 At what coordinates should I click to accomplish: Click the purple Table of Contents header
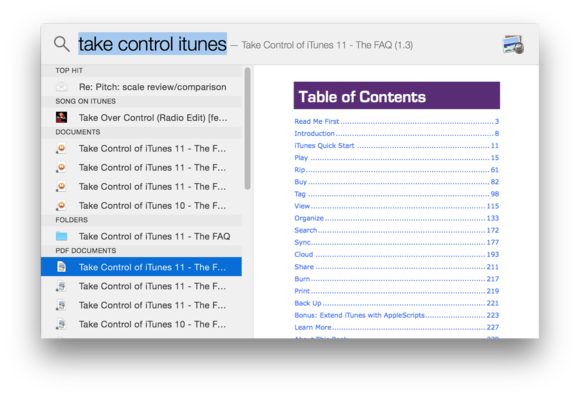pyautogui.click(x=397, y=95)
